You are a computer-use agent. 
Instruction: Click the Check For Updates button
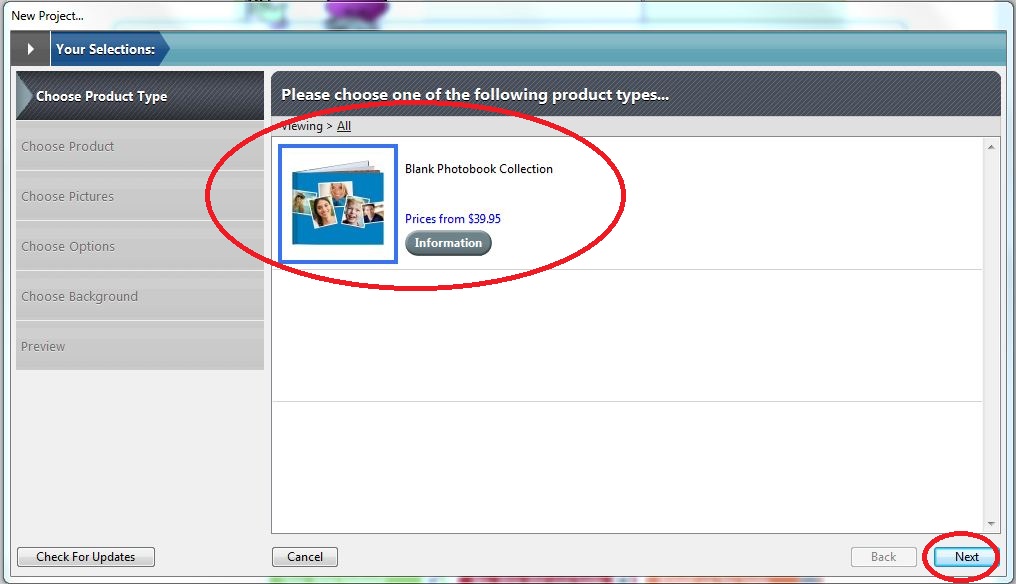pos(86,557)
